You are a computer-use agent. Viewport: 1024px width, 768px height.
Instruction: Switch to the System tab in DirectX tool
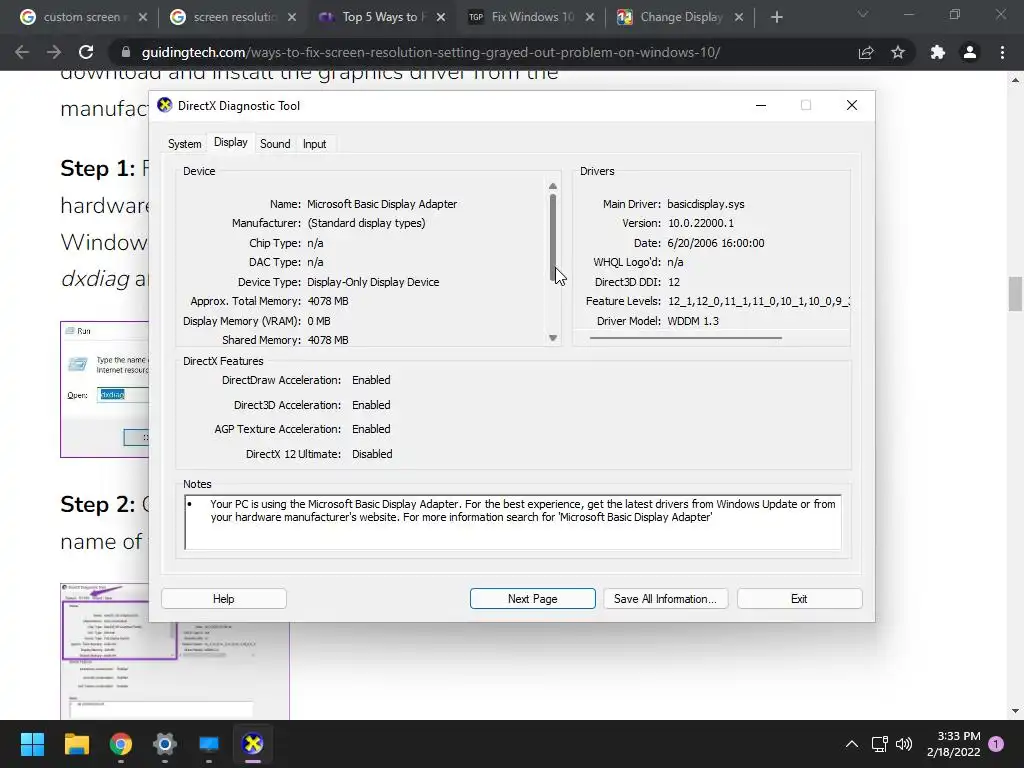click(x=184, y=144)
